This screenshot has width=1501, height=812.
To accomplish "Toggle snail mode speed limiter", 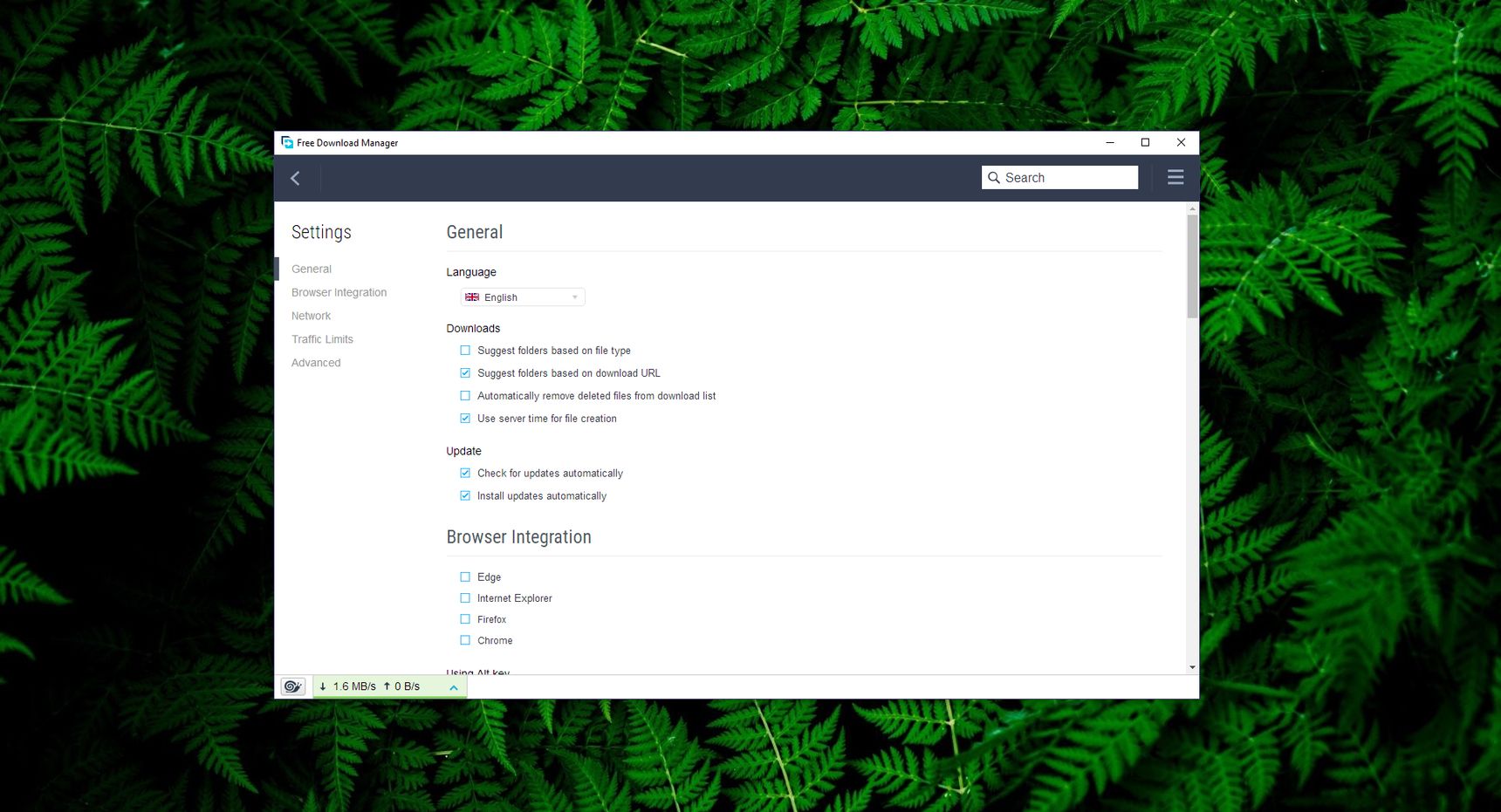I will pos(292,686).
